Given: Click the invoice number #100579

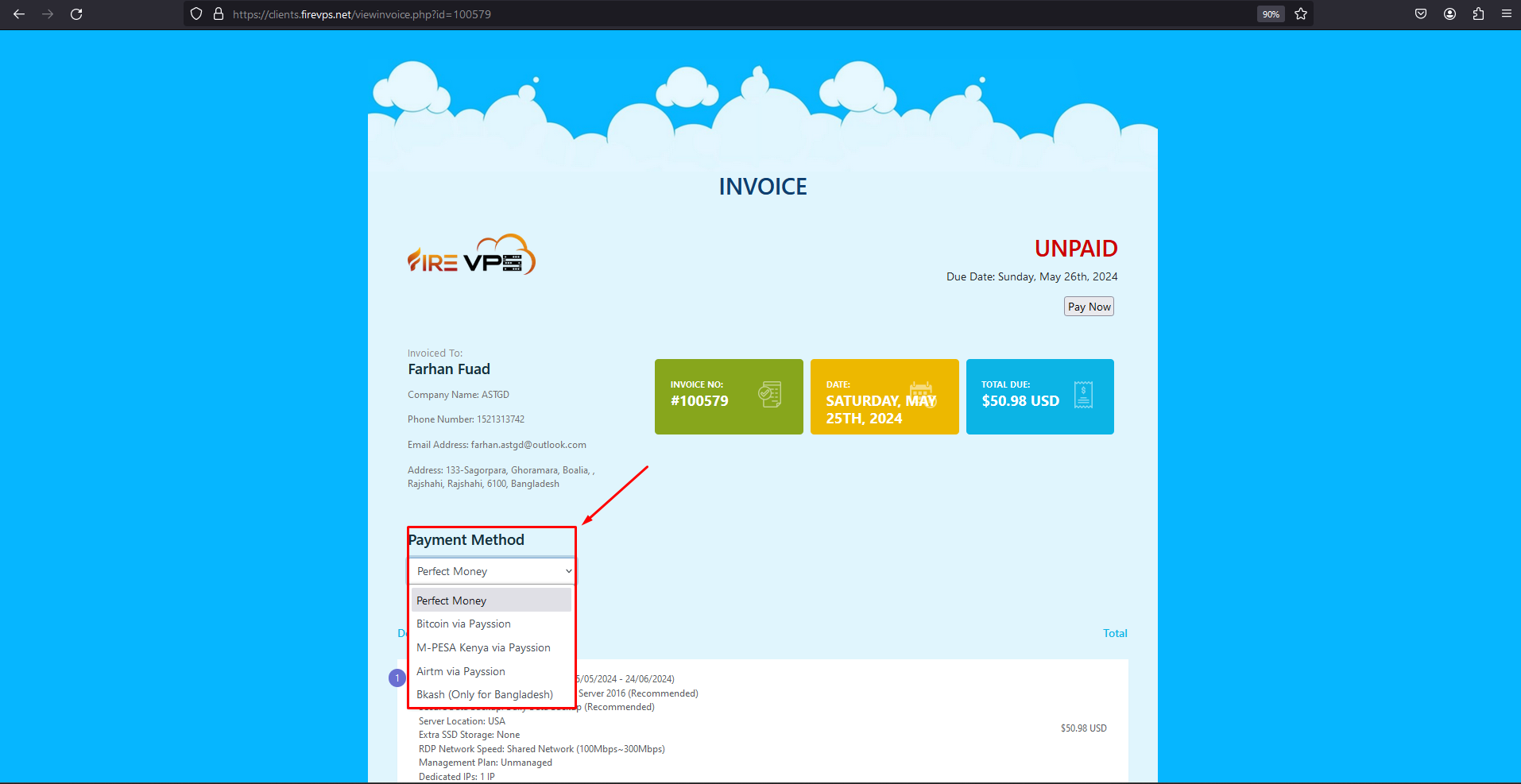Looking at the screenshot, I should point(699,401).
